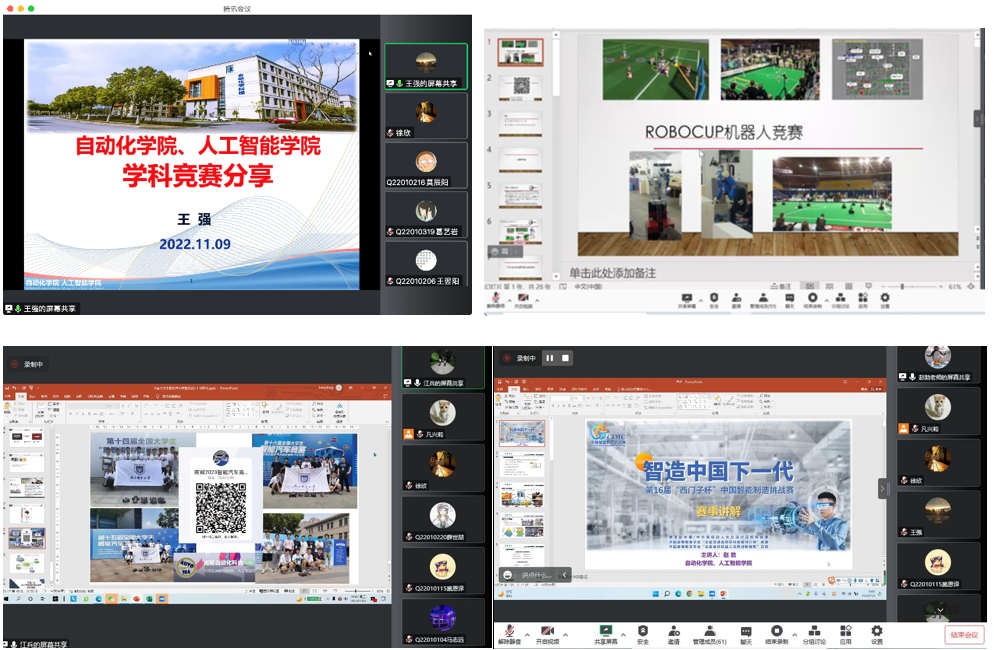Open 管理成员 in the ROBOCUP meeting toolbar
This screenshot has height=650, width=994.
763,300
